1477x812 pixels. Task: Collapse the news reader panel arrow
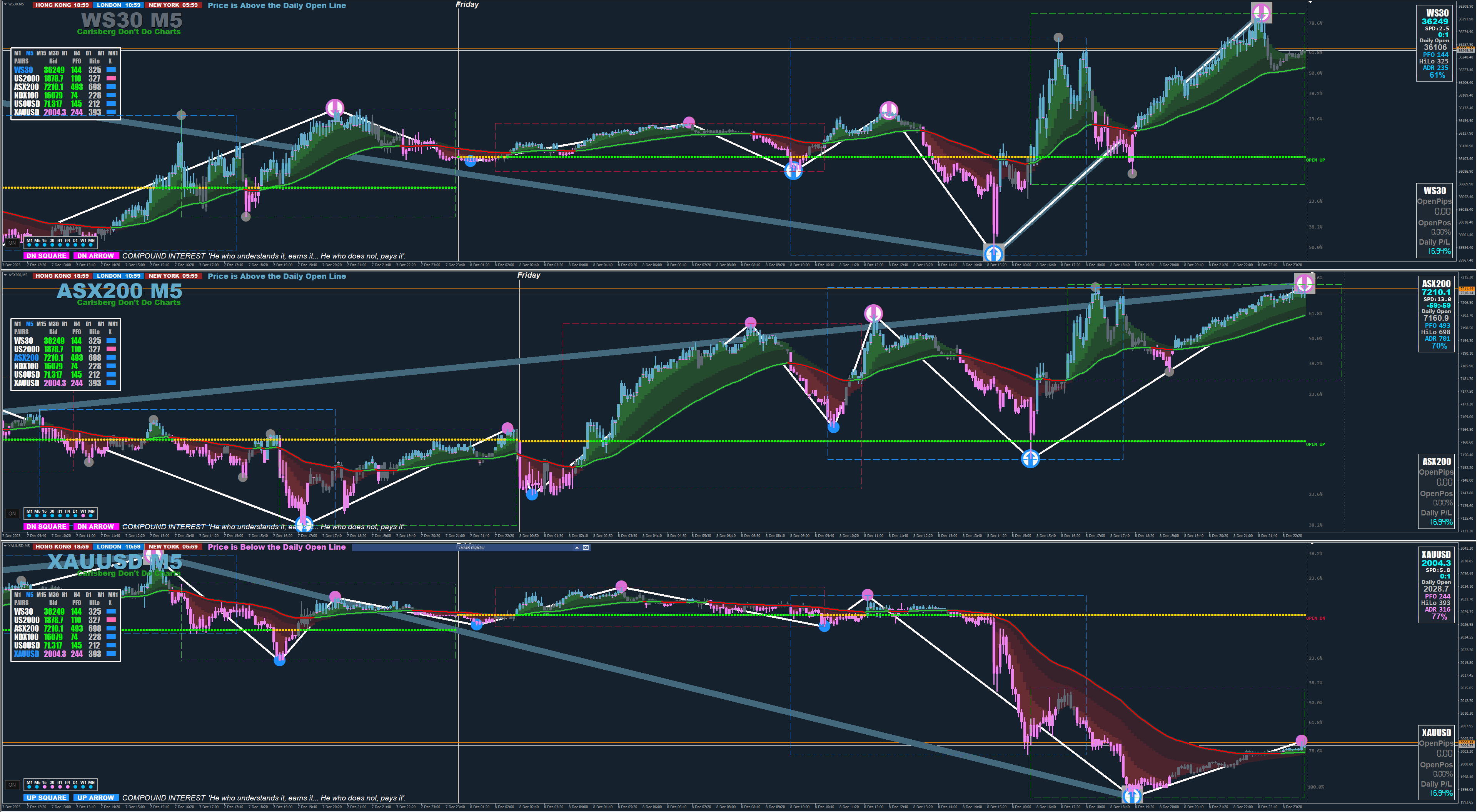[x=577, y=548]
